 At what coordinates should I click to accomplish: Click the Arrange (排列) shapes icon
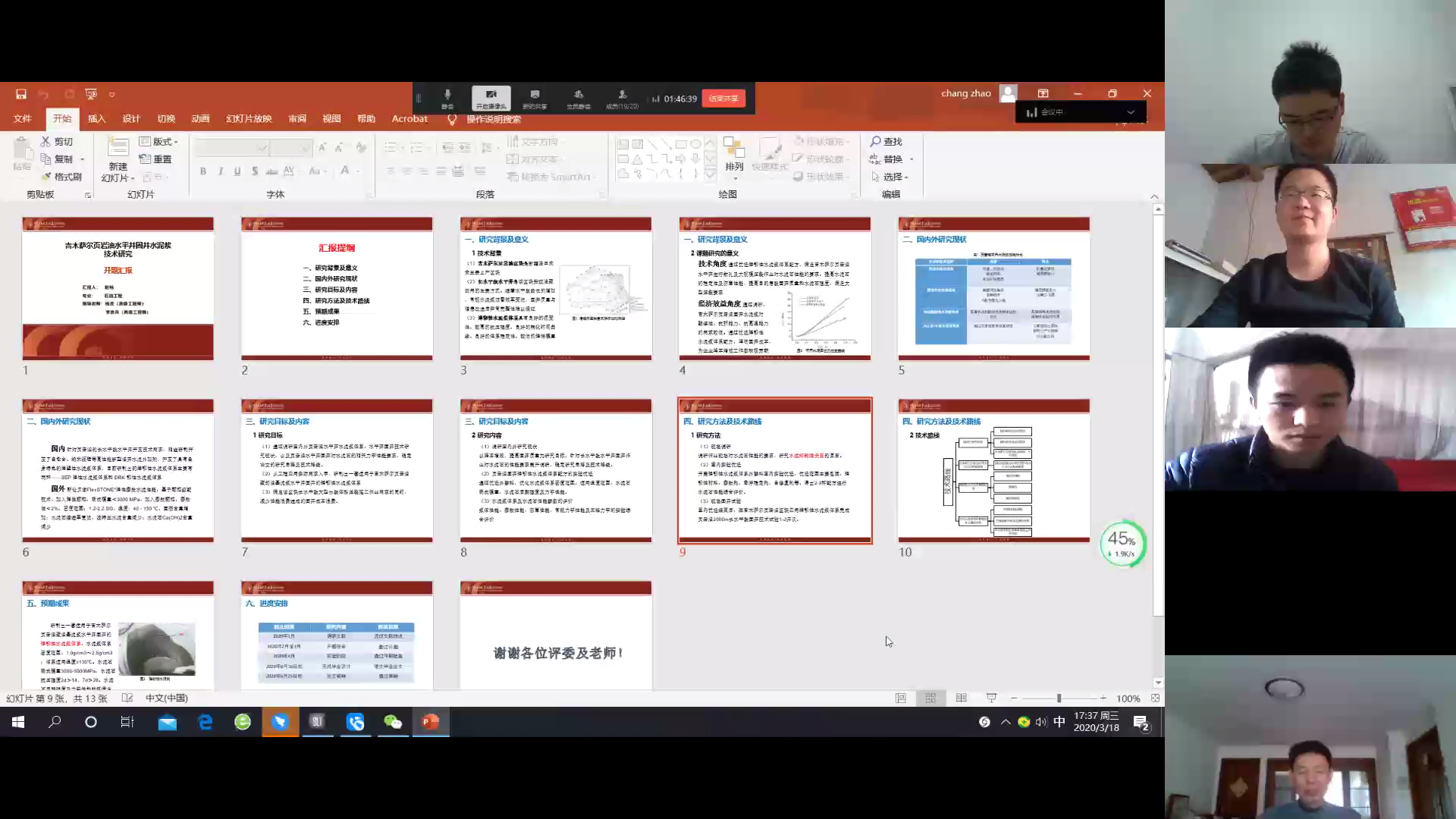[733, 148]
